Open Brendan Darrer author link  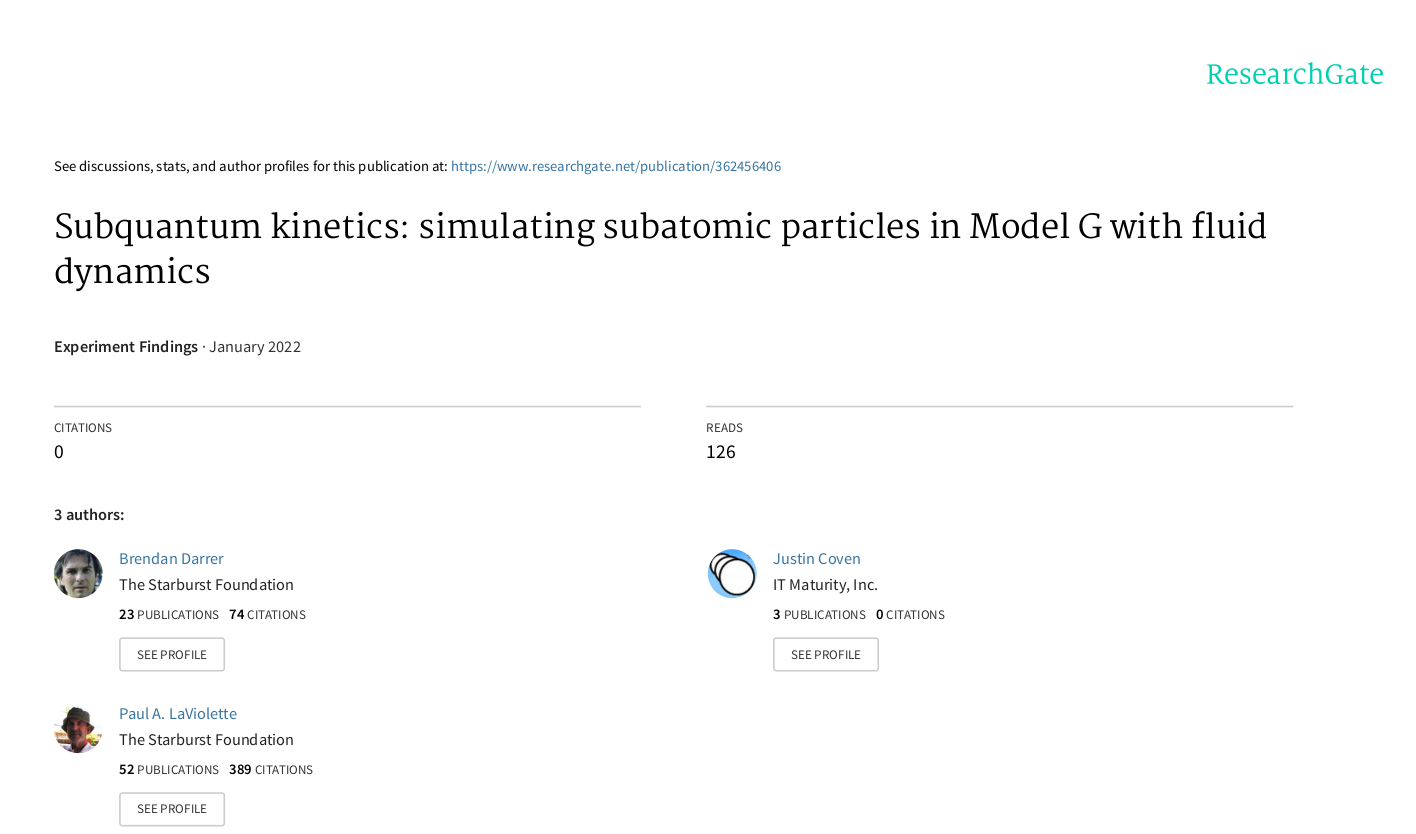pos(171,559)
